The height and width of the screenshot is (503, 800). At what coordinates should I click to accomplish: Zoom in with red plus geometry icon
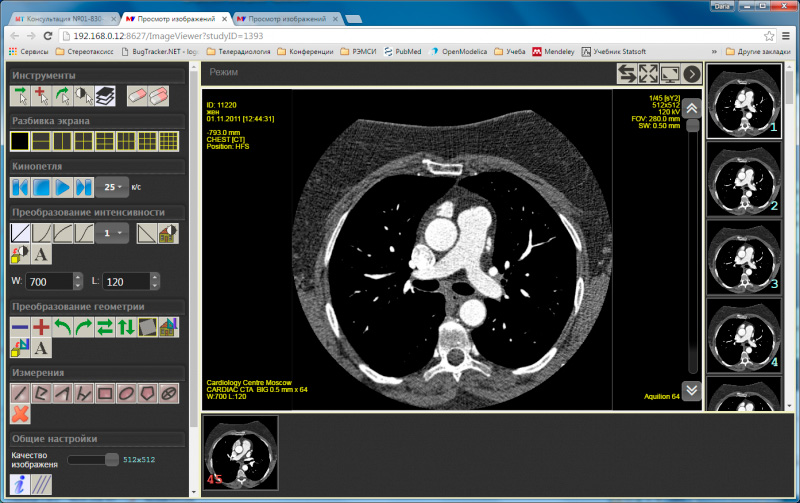tap(41, 327)
